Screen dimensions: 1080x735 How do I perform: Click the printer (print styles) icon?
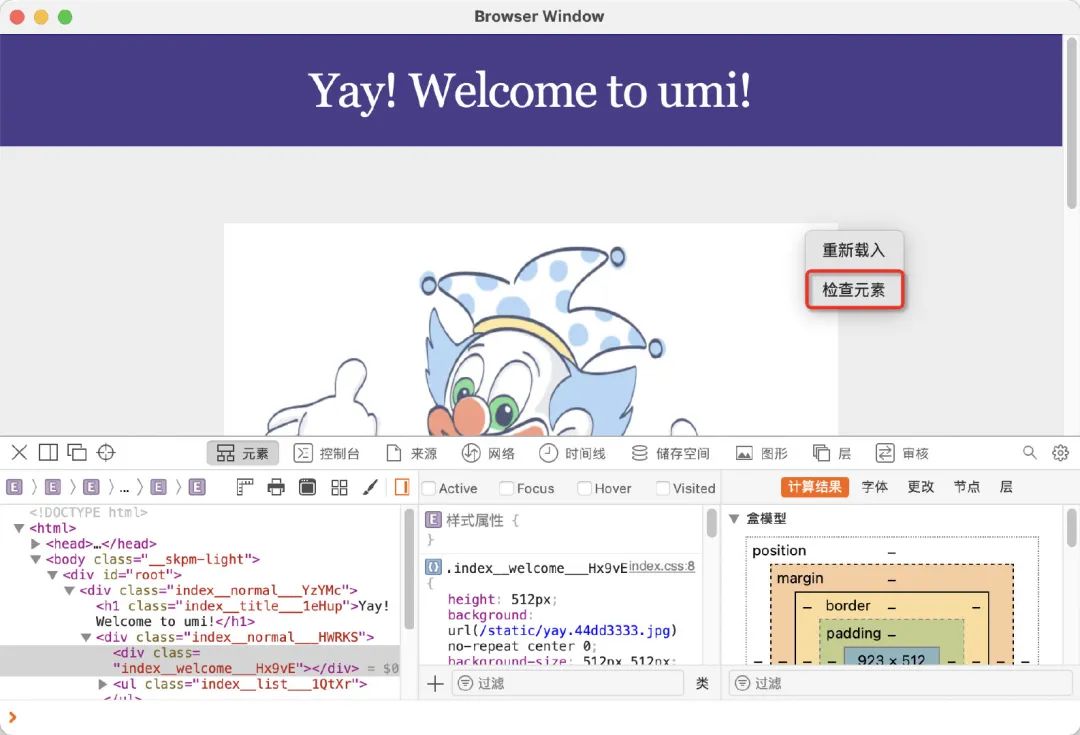pos(276,488)
